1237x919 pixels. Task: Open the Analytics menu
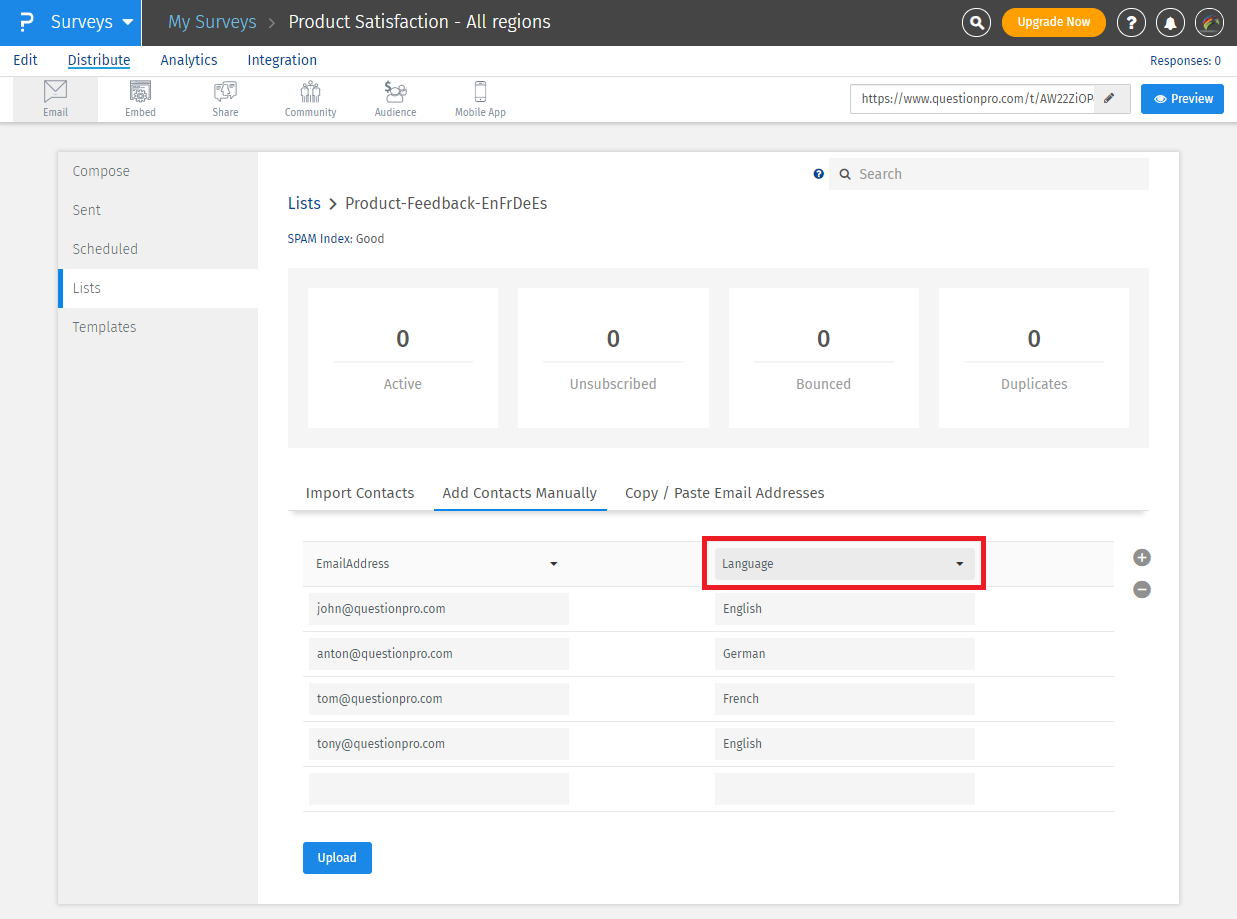pos(189,60)
